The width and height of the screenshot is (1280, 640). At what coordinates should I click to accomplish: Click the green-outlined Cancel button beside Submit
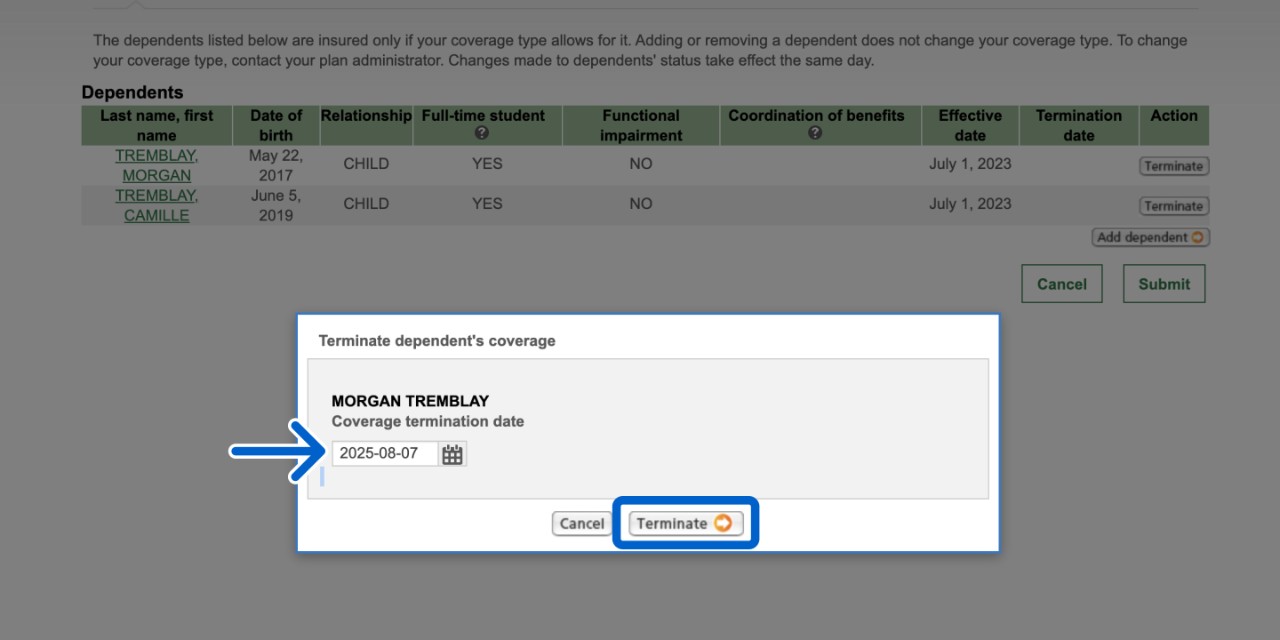pyautogui.click(x=1061, y=284)
